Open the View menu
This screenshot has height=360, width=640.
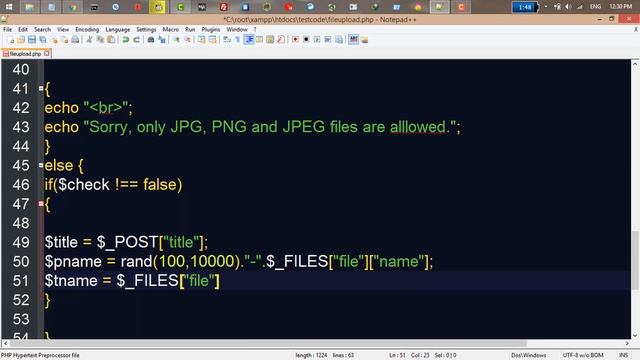tap(63, 29)
